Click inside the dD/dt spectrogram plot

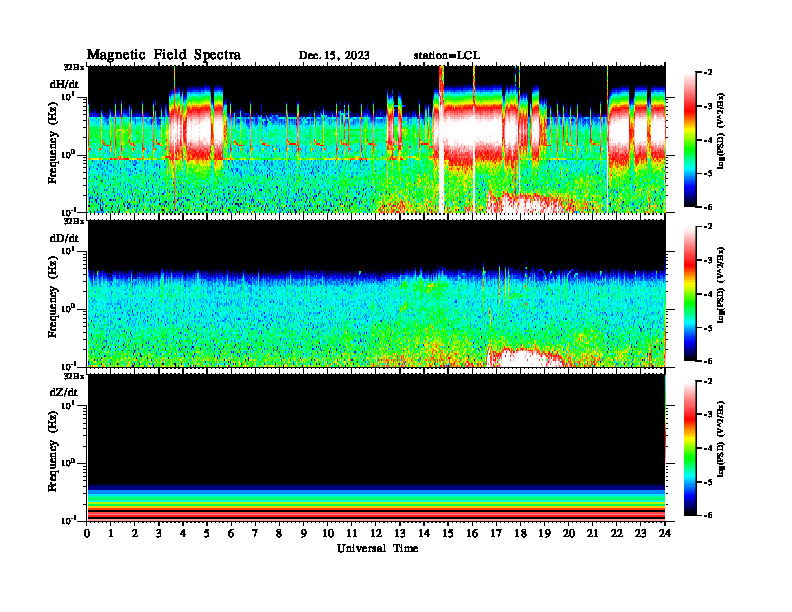tap(376, 293)
